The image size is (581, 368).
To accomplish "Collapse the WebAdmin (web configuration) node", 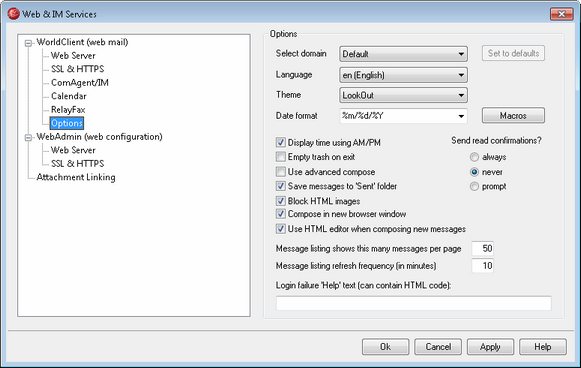I will [28, 138].
